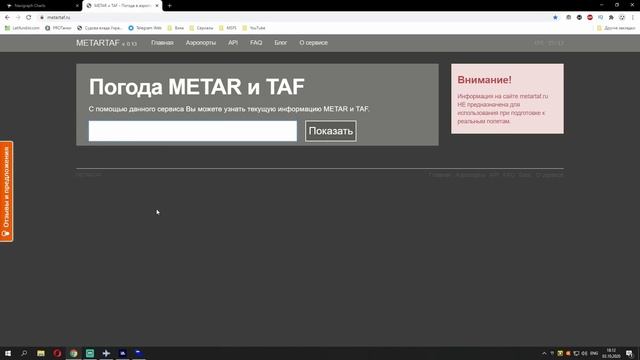Open the Блог menu item
This screenshot has width=640, height=360.
280,43
